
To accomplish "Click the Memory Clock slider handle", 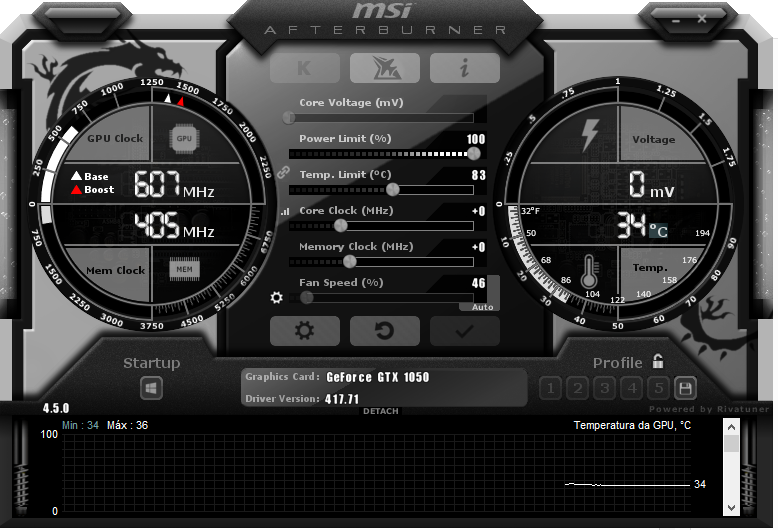I will [350, 261].
